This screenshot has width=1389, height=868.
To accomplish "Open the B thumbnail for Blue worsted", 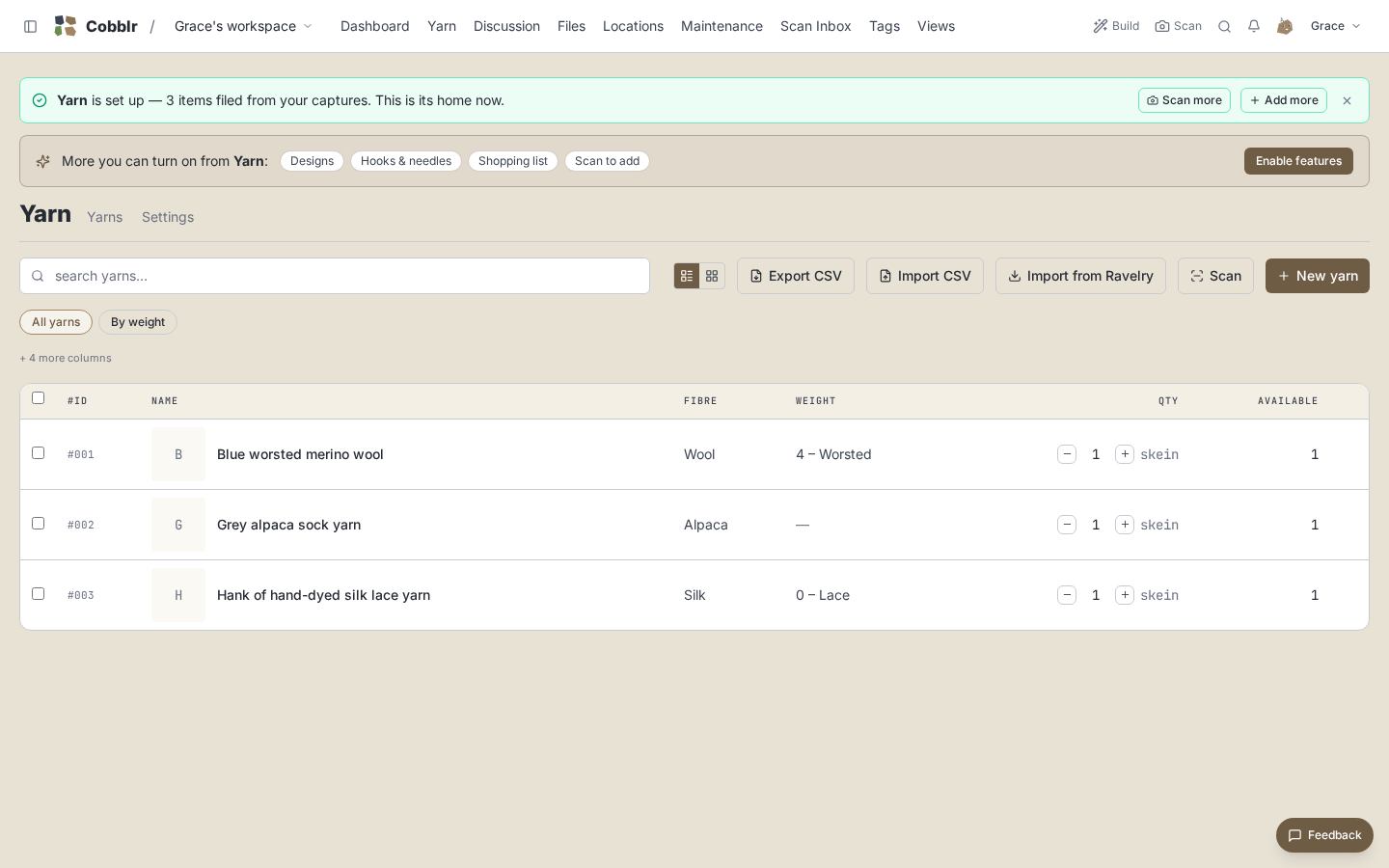I will point(178,454).
